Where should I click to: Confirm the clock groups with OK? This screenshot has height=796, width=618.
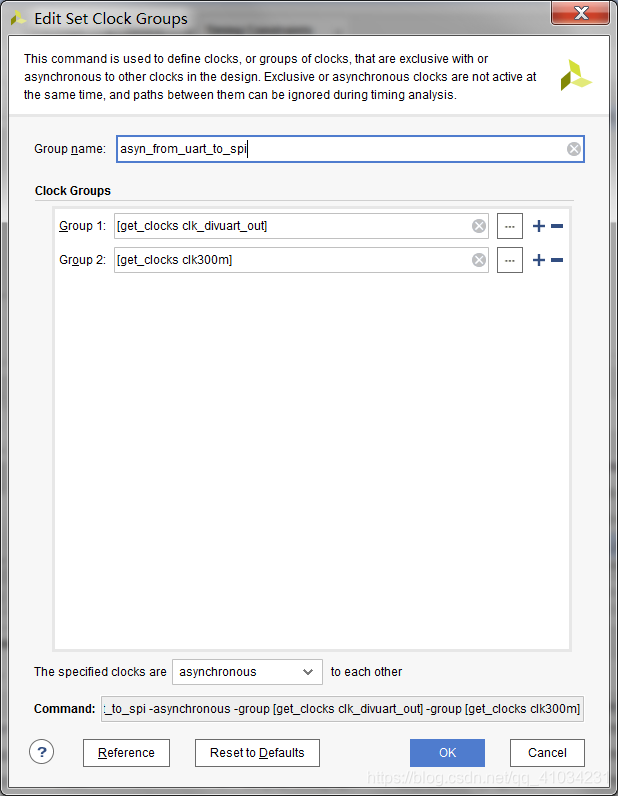[447, 752]
